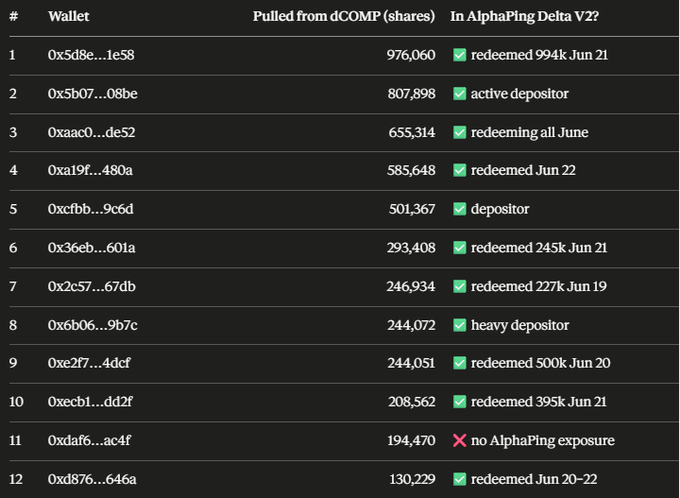Viewport: 680px width, 498px height.
Task: Click wallet address 0x6b06…9b7c
Action: point(93,325)
